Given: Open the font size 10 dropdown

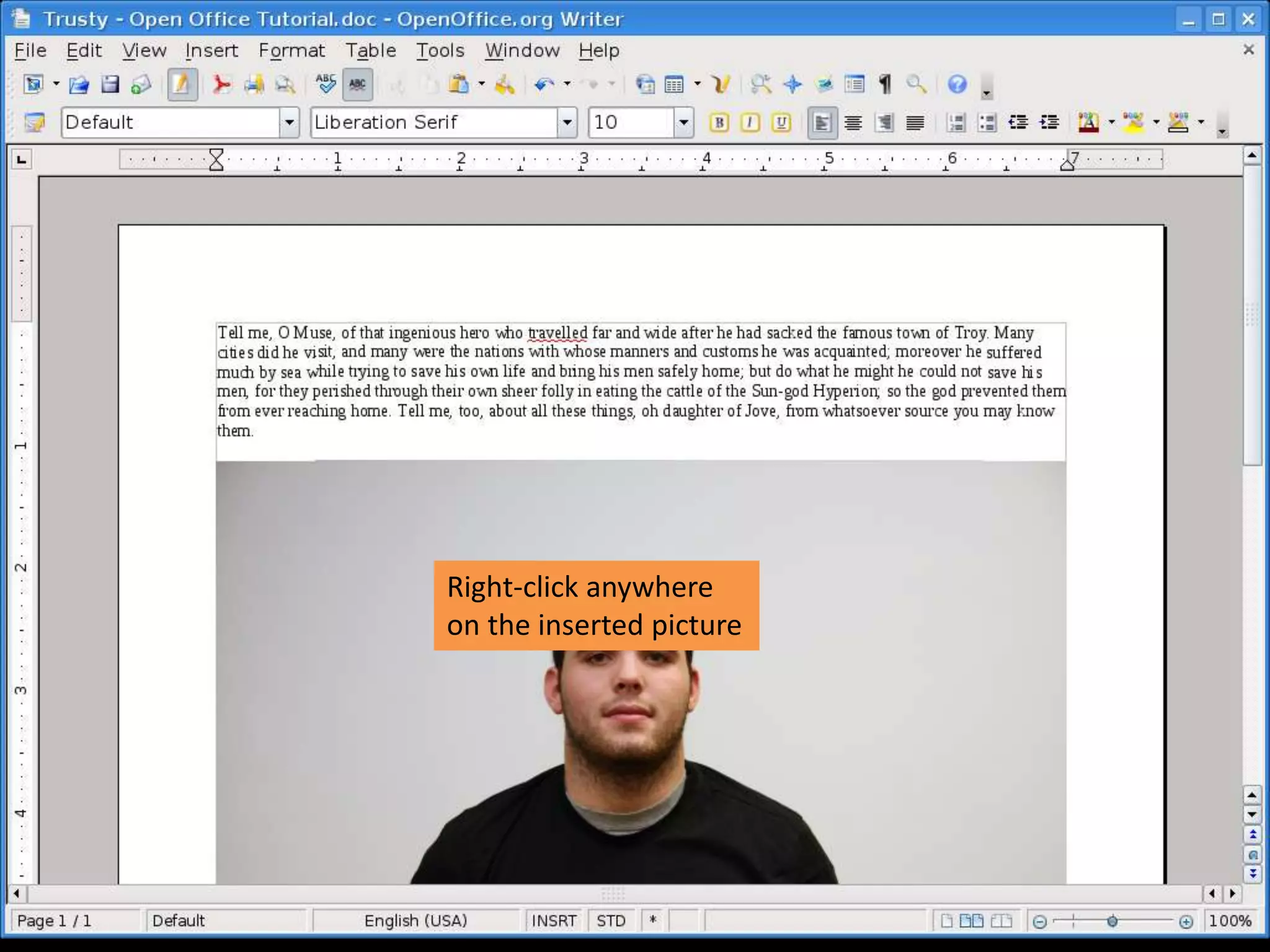Looking at the screenshot, I should pos(683,123).
